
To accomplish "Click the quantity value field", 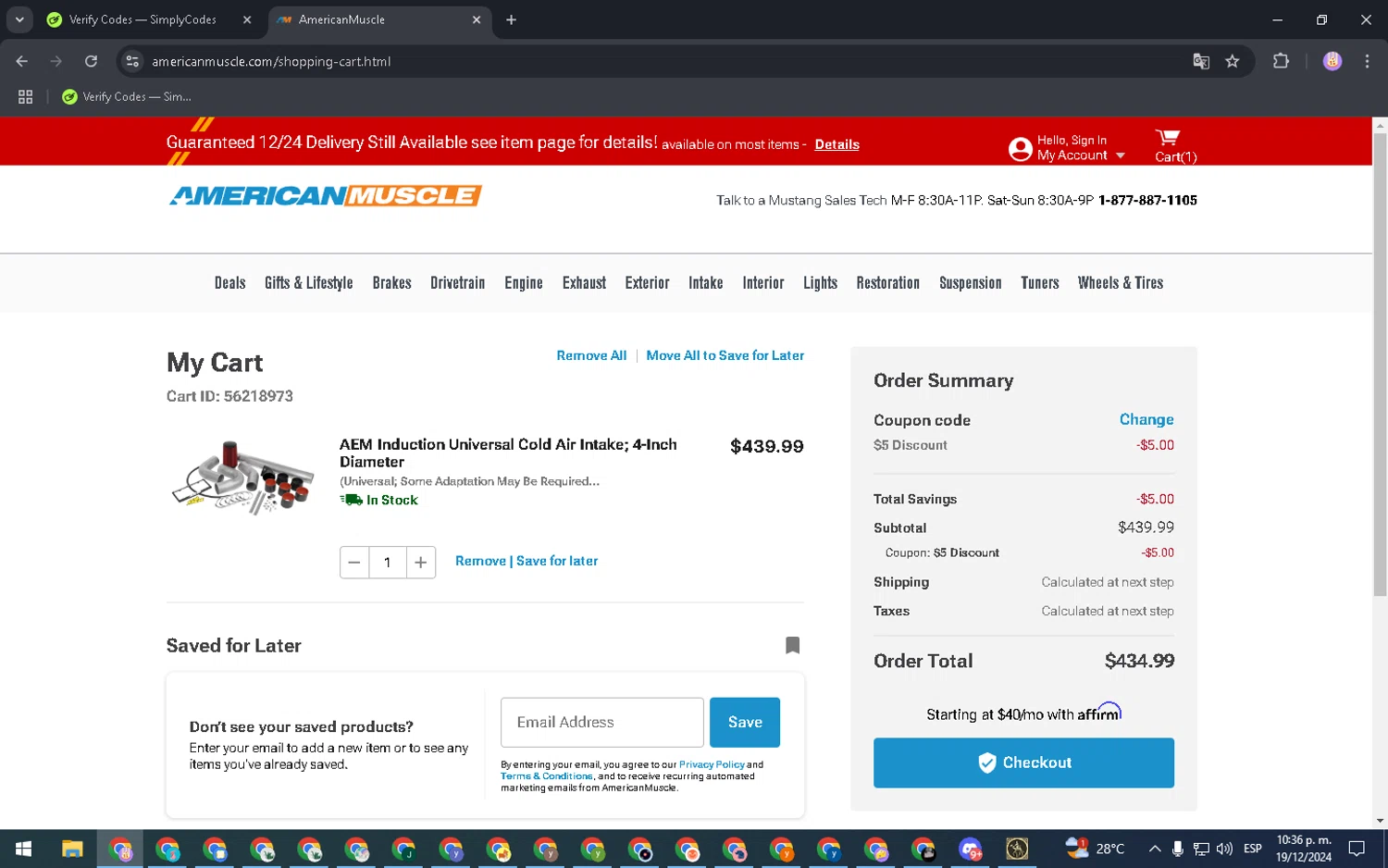I will pyautogui.click(x=387, y=562).
